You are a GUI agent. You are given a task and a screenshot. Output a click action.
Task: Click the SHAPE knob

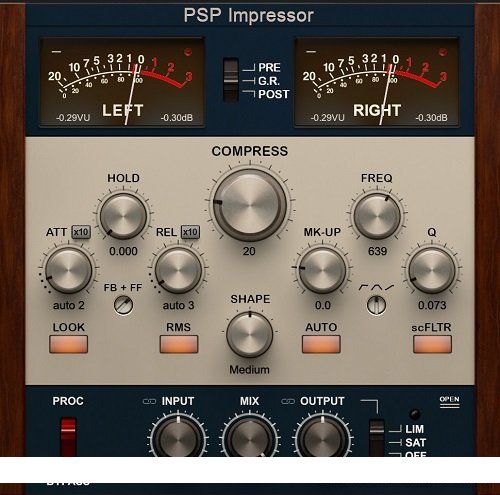click(x=250, y=335)
